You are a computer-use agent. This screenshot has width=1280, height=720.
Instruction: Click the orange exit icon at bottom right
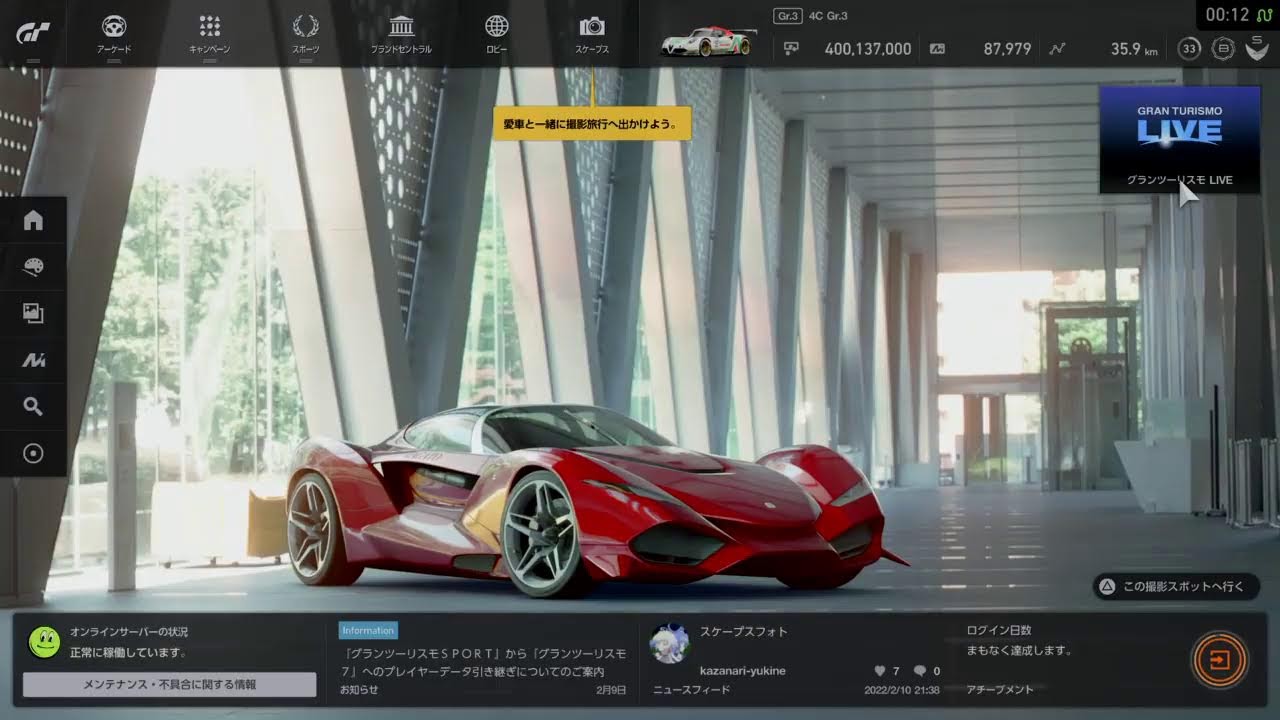click(x=1219, y=660)
